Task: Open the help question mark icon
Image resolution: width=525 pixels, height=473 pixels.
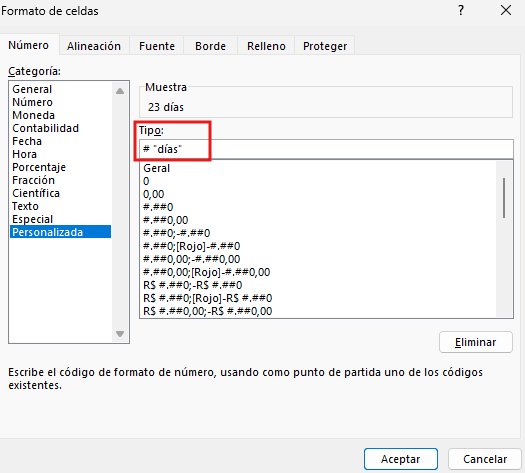Action: [x=461, y=10]
